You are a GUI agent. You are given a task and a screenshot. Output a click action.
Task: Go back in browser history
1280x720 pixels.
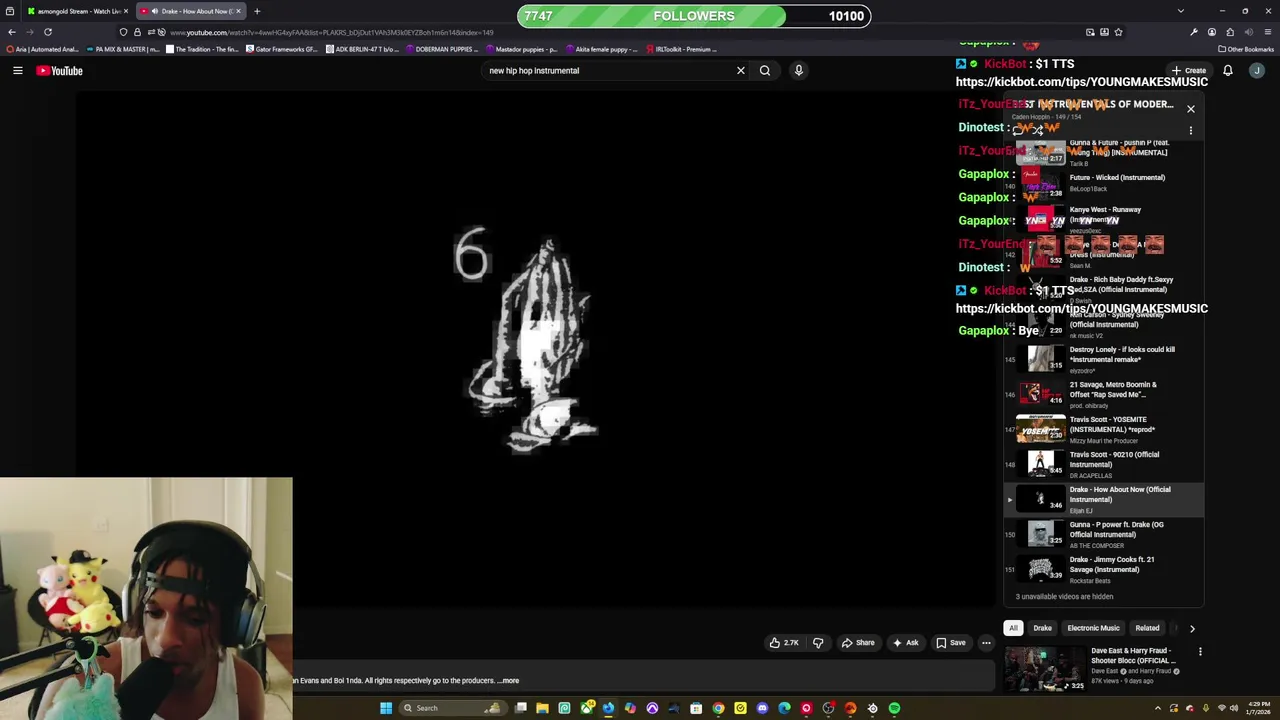click(x=12, y=32)
